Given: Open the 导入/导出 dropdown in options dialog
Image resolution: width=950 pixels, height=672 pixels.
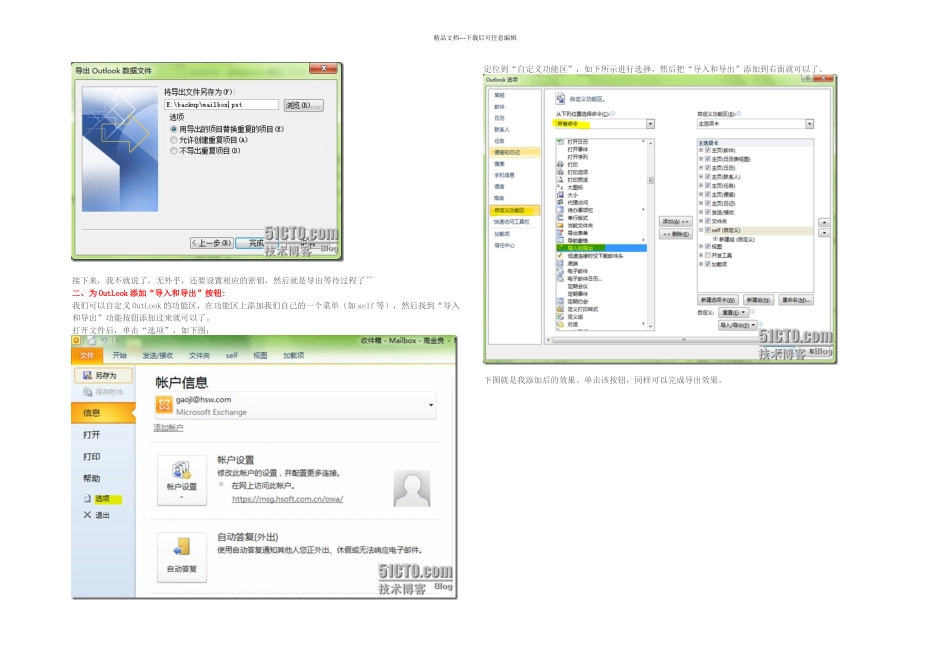Looking at the screenshot, I should tap(738, 325).
